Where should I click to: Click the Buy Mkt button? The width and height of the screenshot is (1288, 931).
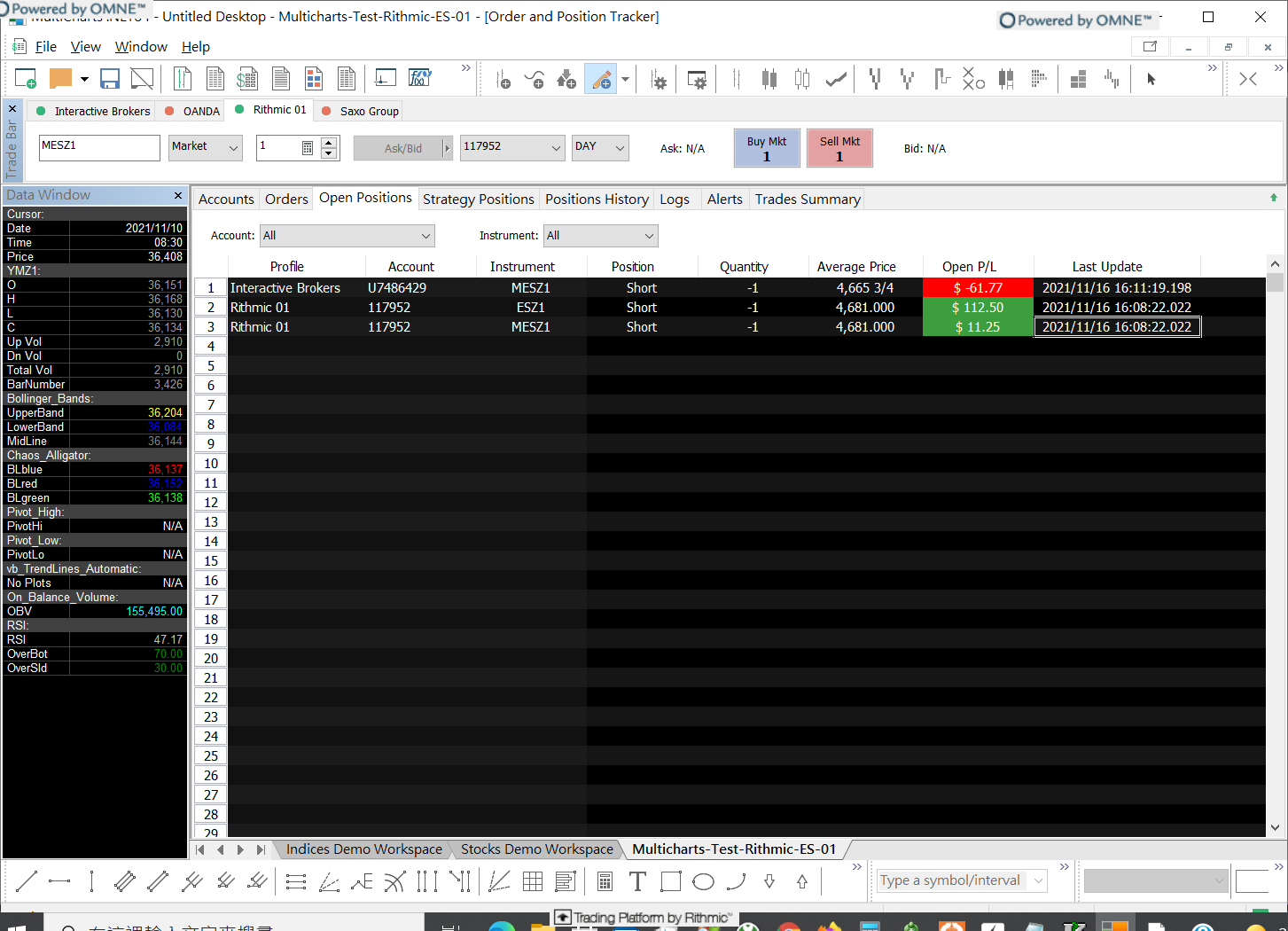point(767,148)
